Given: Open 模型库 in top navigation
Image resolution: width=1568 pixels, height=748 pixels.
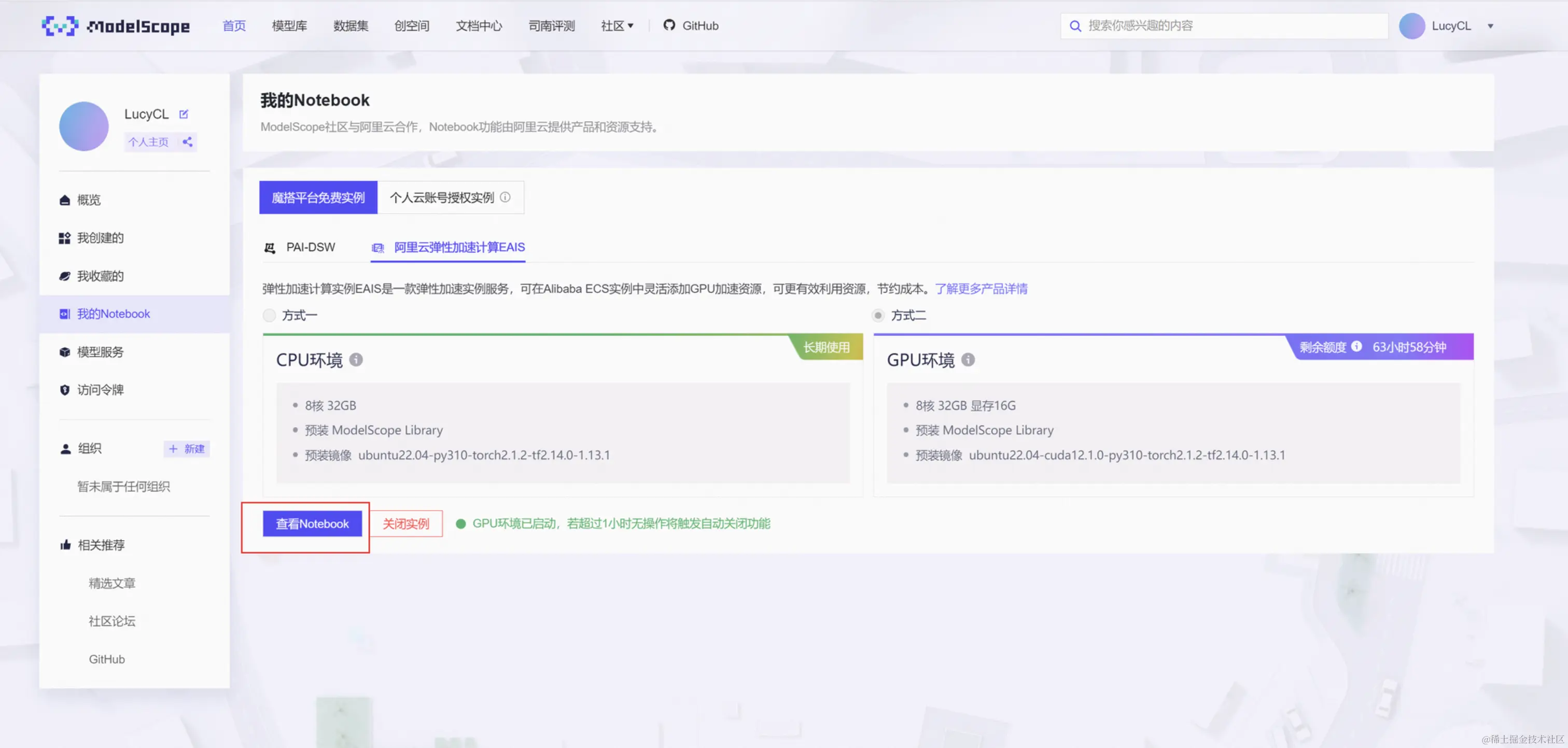Looking at the screenshot, I should coord(289,25).
